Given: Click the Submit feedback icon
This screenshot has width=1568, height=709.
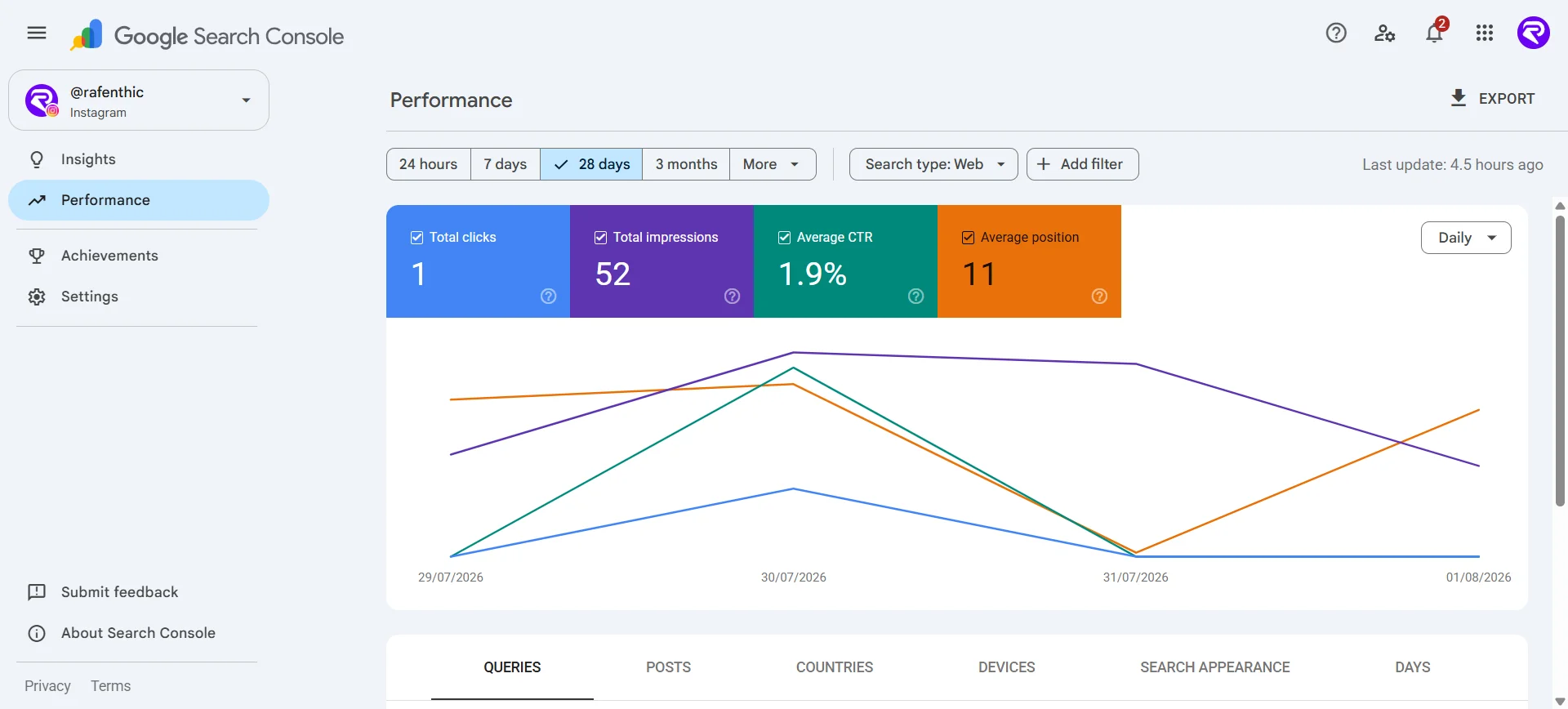Looking at the screenshot, I should 37,592.
